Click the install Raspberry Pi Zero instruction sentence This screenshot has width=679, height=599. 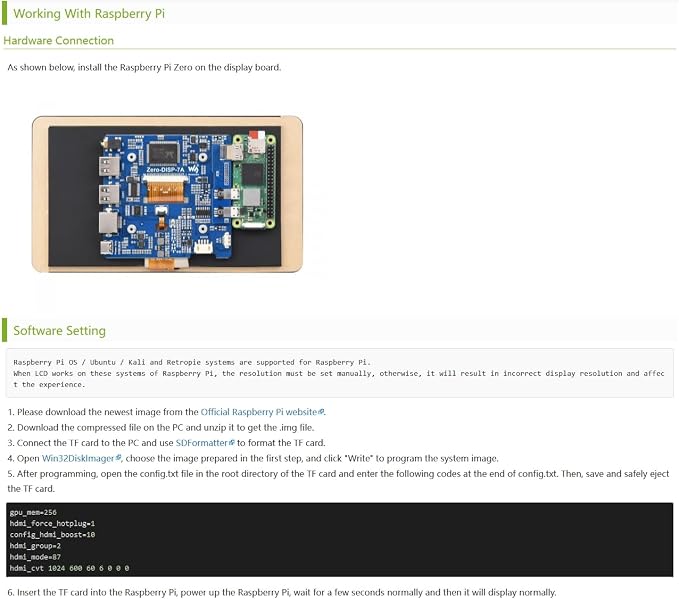pyautogui.click(x=144, y=68)
